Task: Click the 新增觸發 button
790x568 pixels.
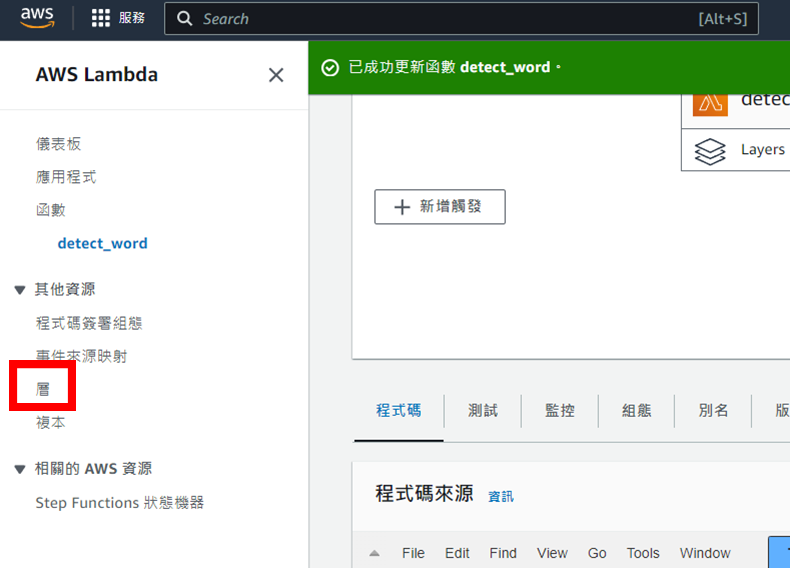Action: (440, 207)
